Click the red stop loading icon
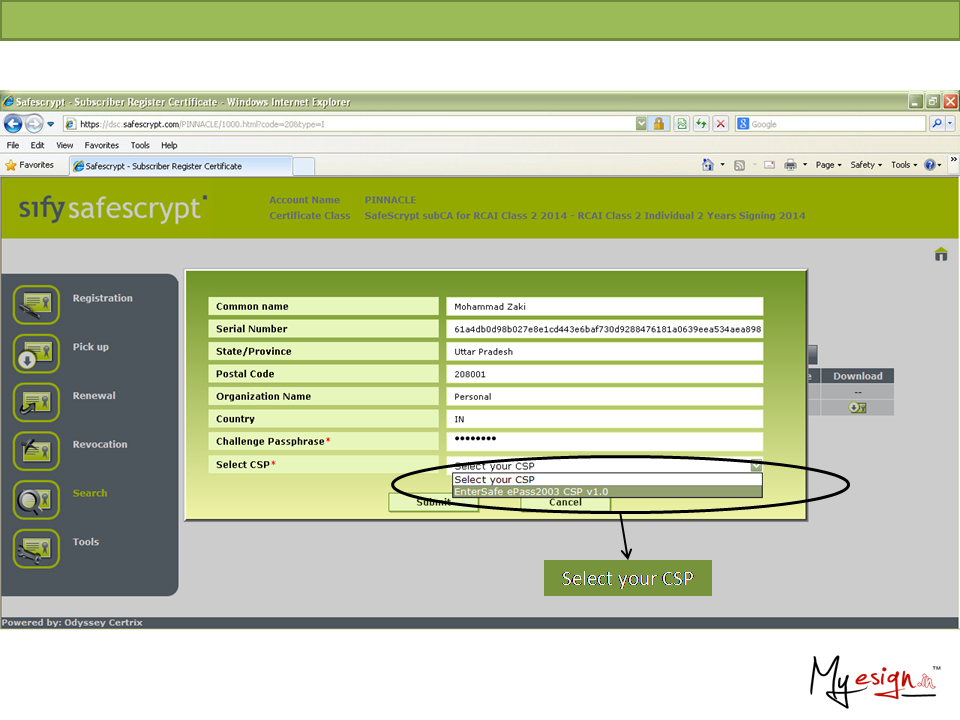The width and height of the screenshot is (960, 720). coord(720,124)
